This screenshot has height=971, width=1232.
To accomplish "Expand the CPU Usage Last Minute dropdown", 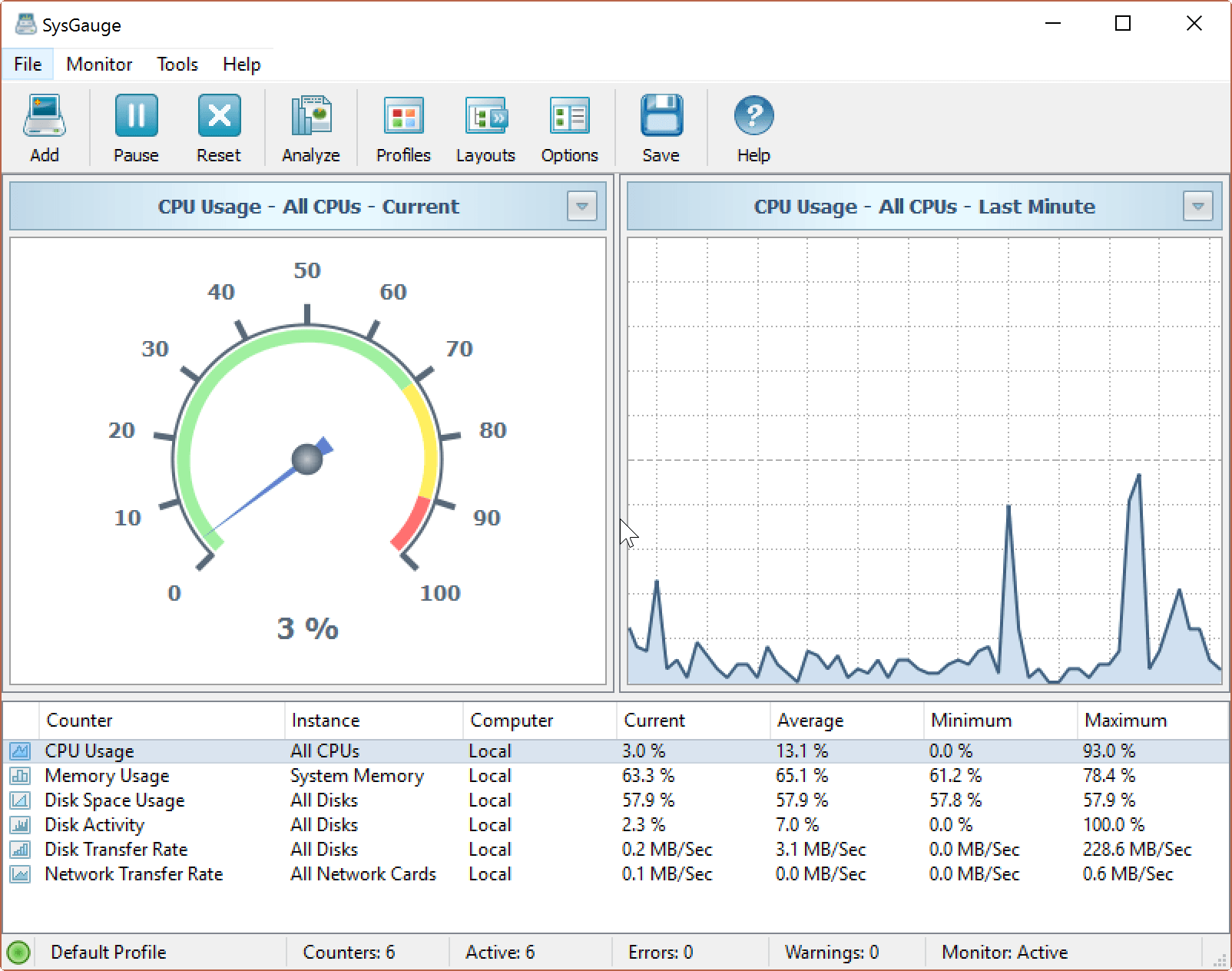I will coord(1197,207).
